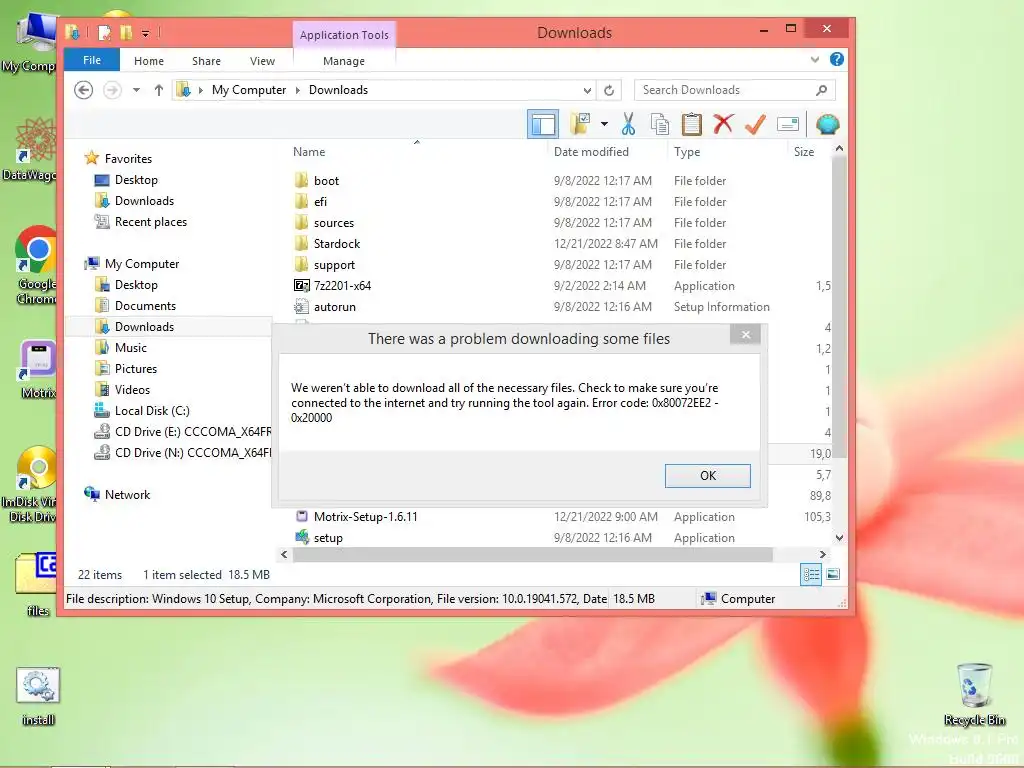Click the Cut scissors icon
The width and height of the screenshot is (1024, 768).
click(x=628, y=123)
